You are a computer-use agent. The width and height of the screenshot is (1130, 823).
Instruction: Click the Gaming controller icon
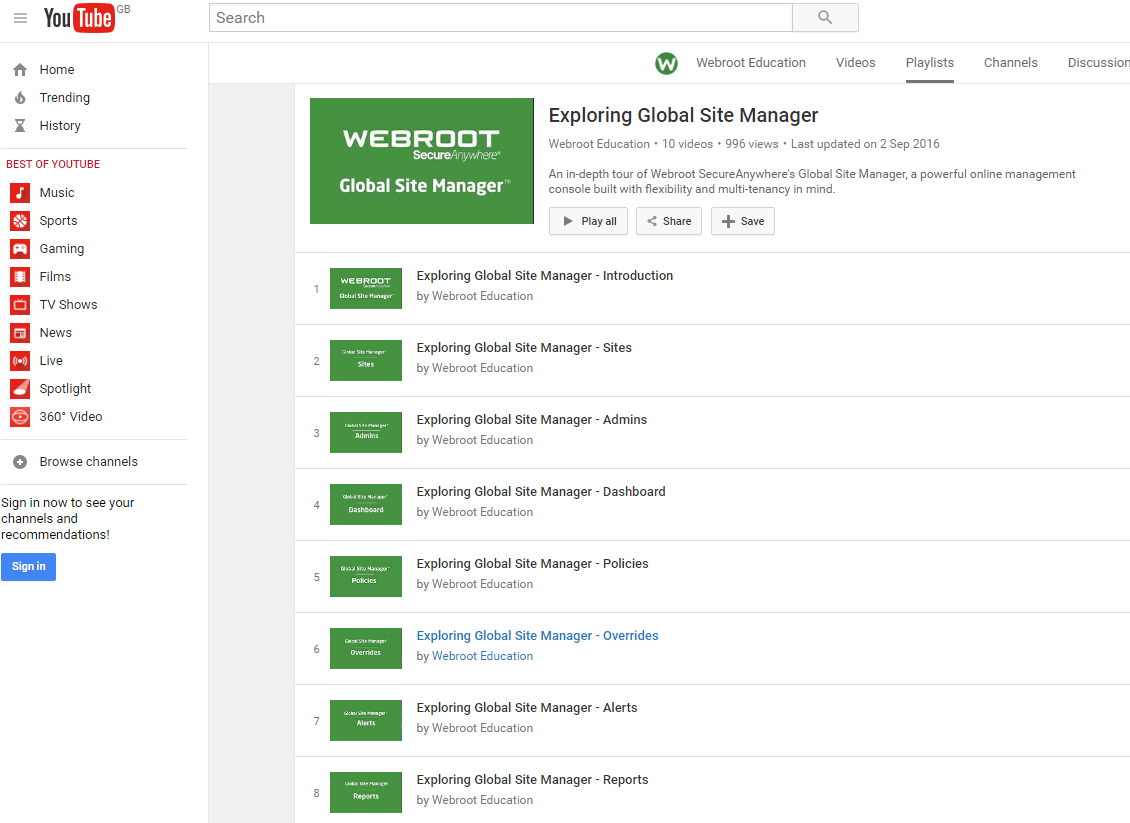[20, 249]
